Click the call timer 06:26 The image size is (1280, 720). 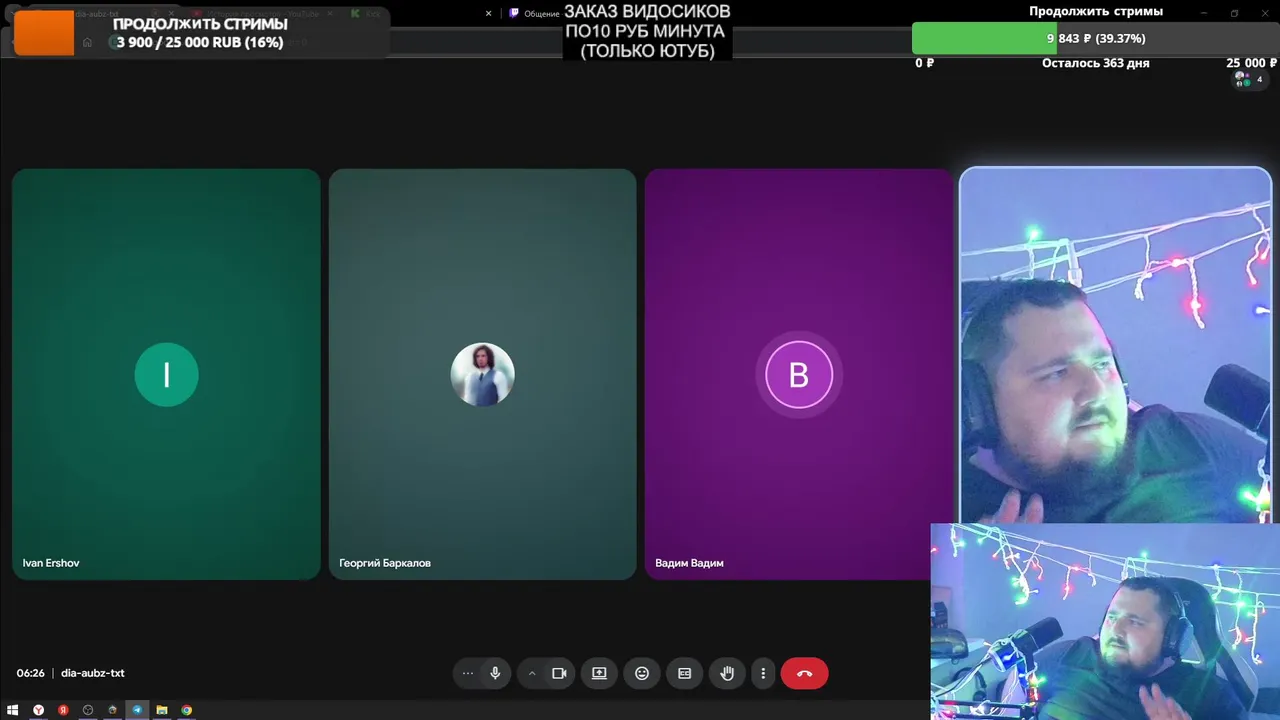pos(30,673)
